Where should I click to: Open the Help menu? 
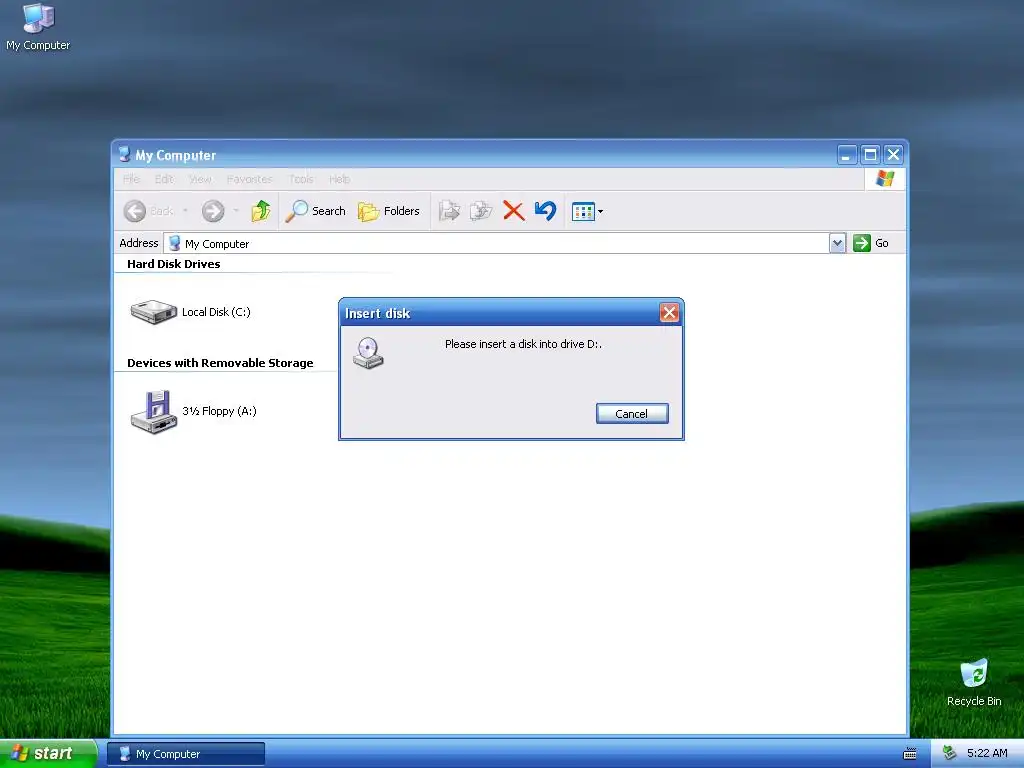[340, 179]
